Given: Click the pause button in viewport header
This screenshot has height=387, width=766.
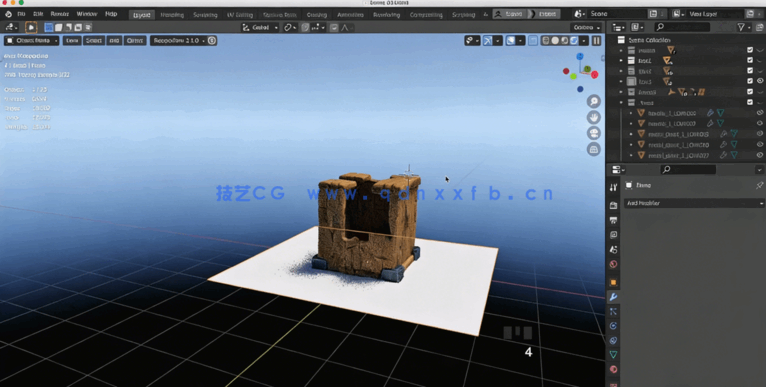Looking at the screenshot, I should point(596,41).
